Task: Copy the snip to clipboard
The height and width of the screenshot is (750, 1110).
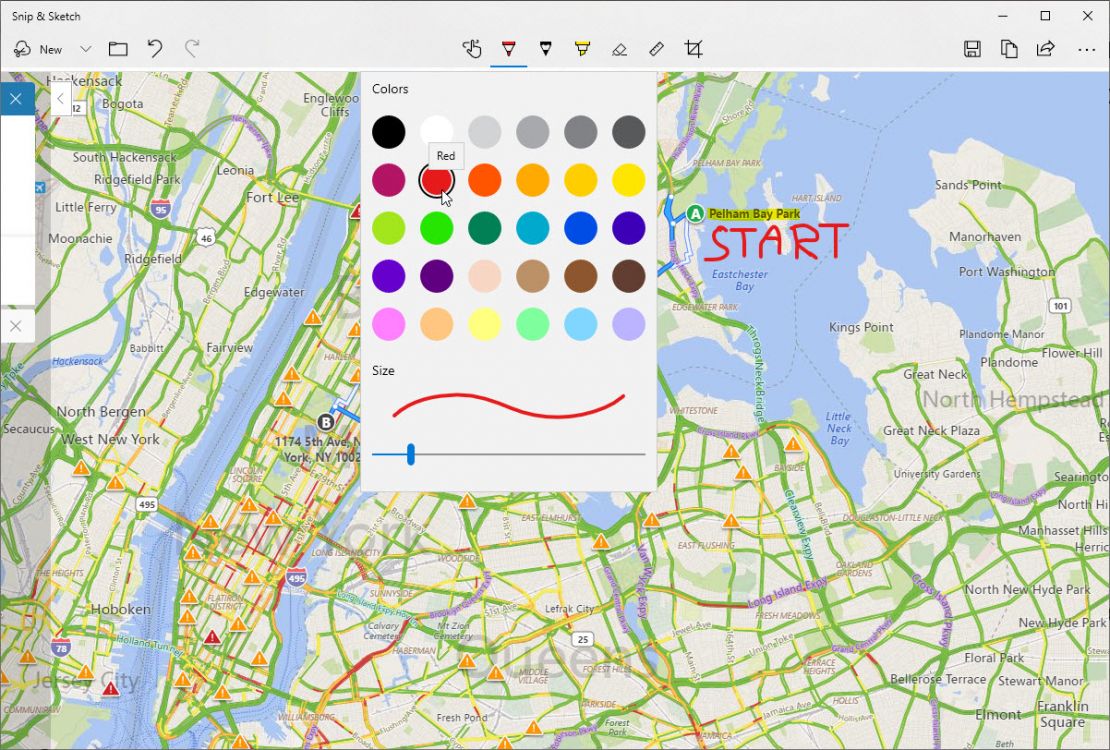Action: coord(1009,48)
